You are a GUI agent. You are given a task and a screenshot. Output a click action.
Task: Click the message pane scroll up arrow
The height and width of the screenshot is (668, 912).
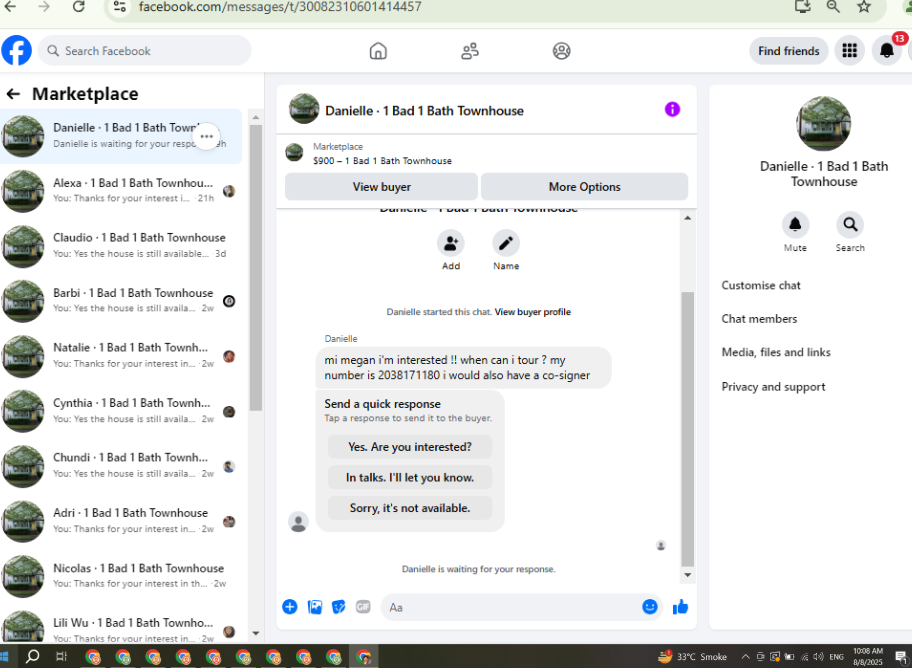[x=687, y=218]
